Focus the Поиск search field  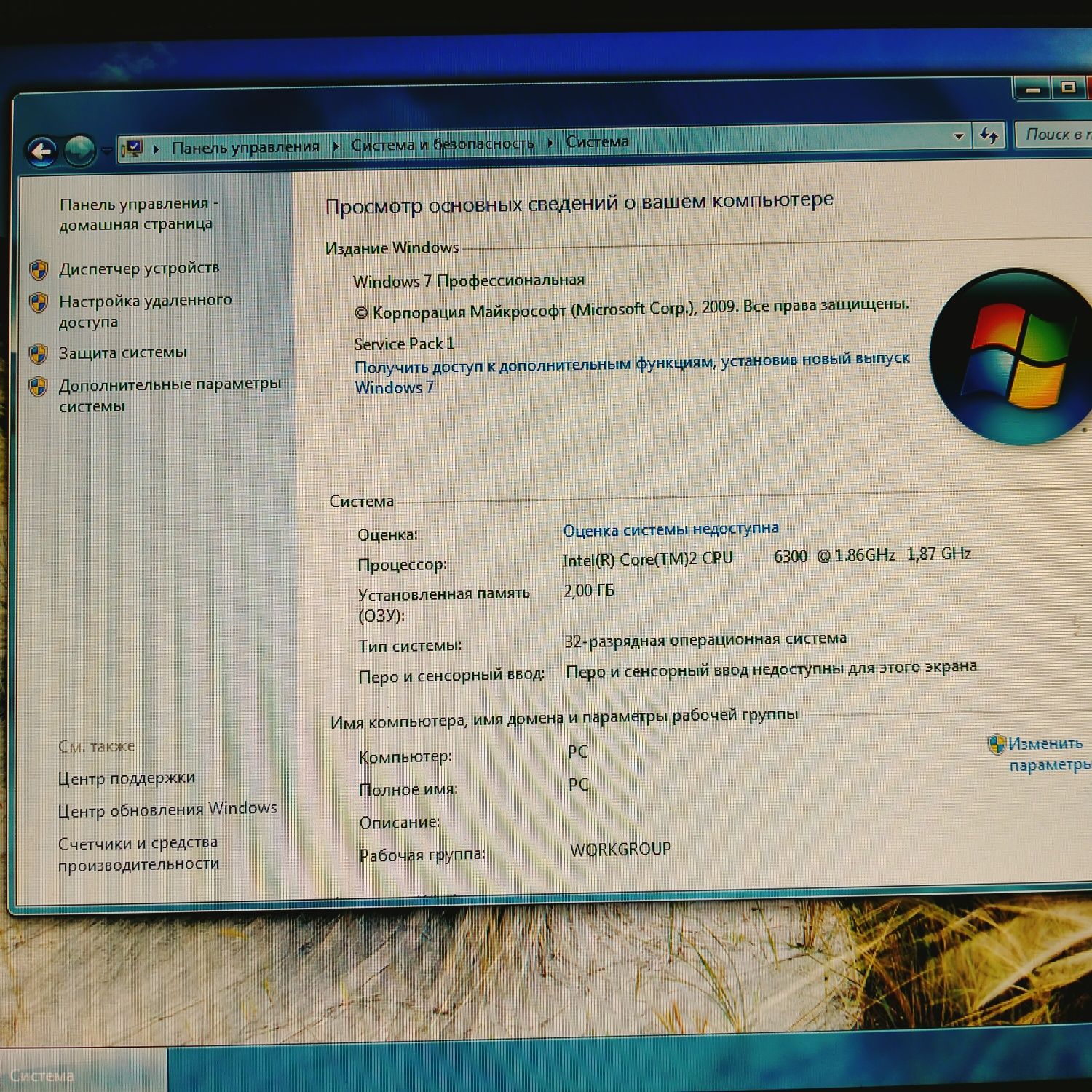pos(1053,134)
